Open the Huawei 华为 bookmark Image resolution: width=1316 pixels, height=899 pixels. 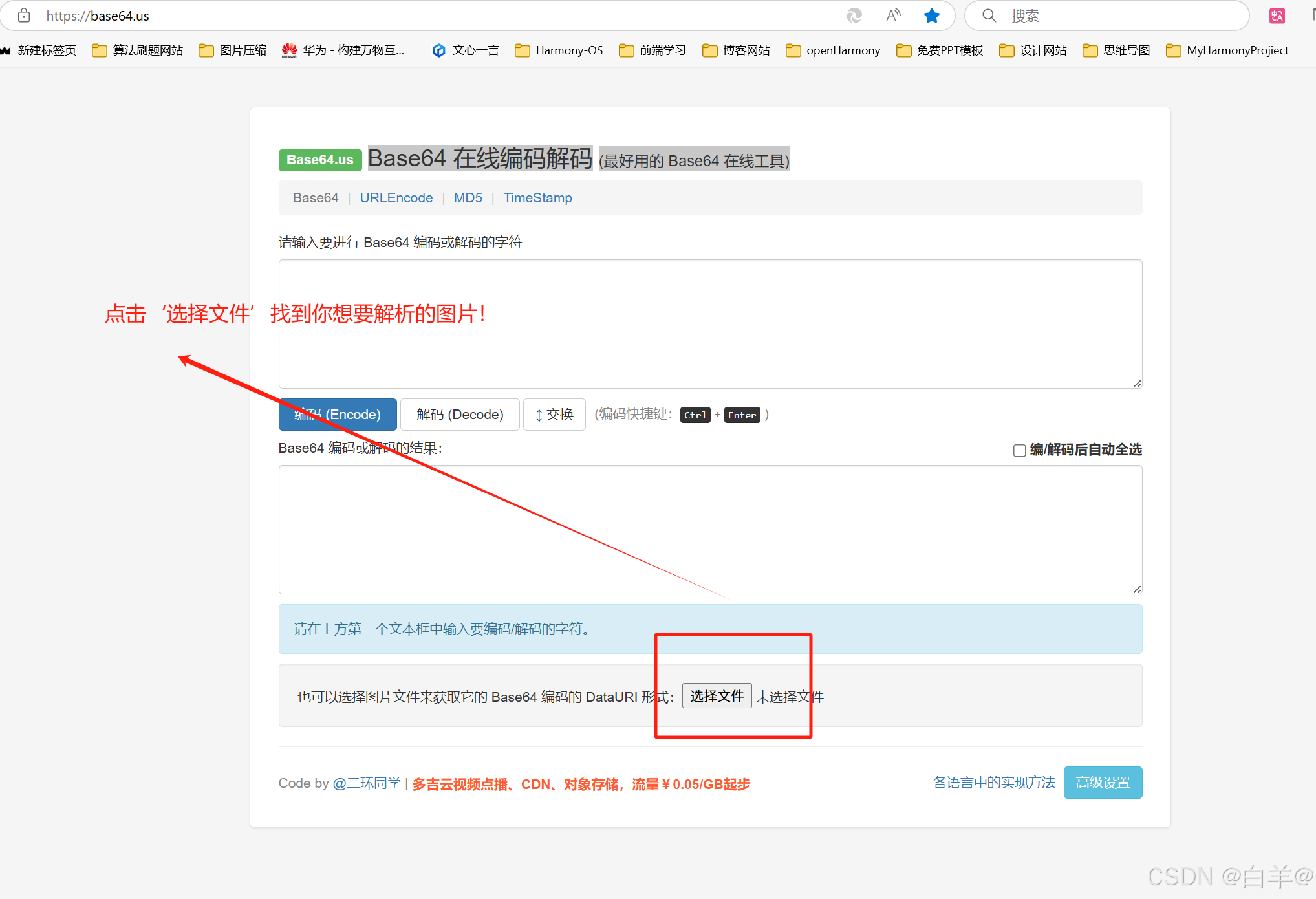point(343,50)
